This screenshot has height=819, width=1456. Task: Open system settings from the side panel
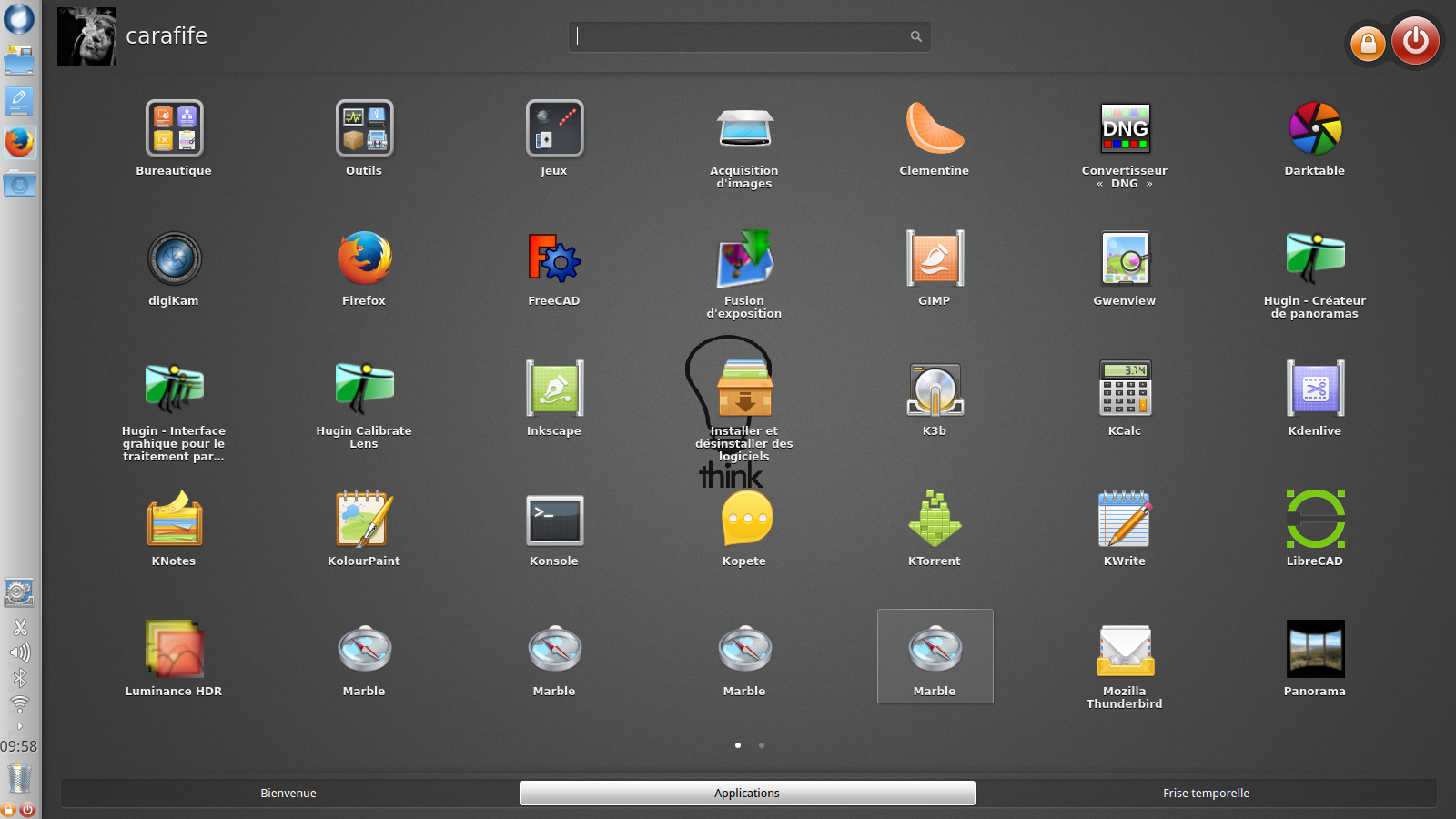pyautogui.click(x=19, y=592)
